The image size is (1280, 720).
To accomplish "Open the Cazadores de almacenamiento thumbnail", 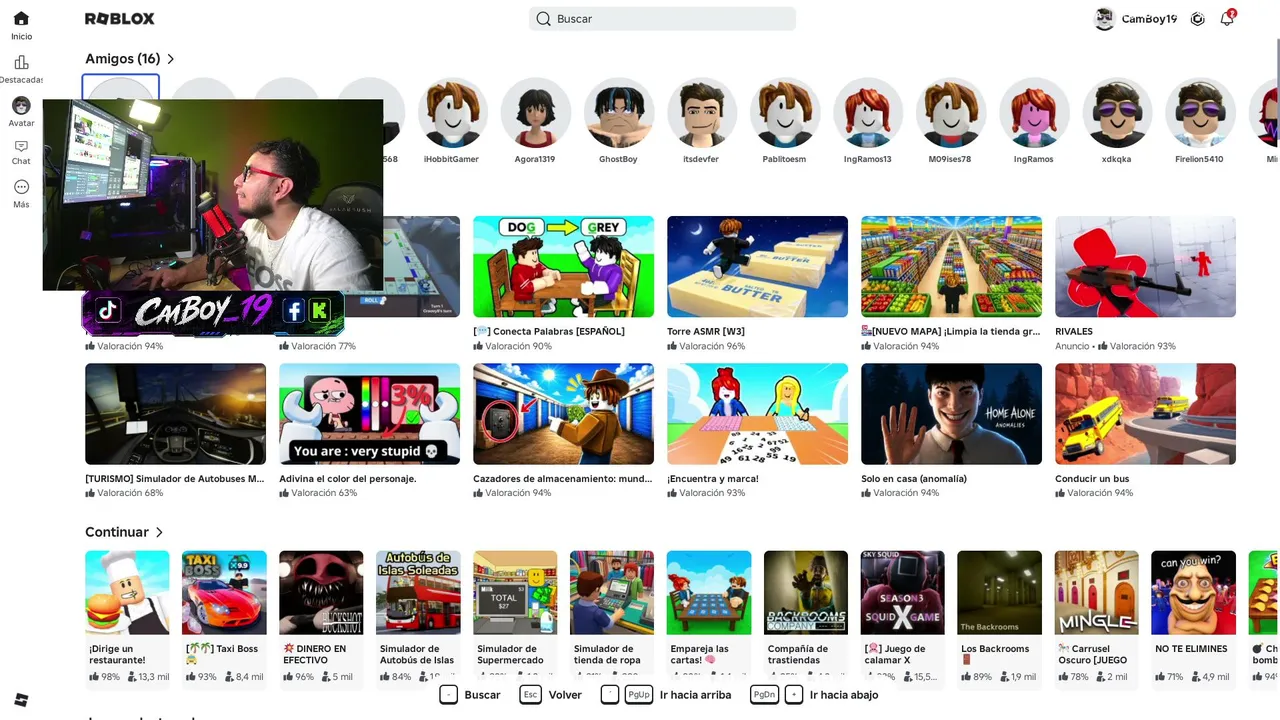I will pos(563,414).
